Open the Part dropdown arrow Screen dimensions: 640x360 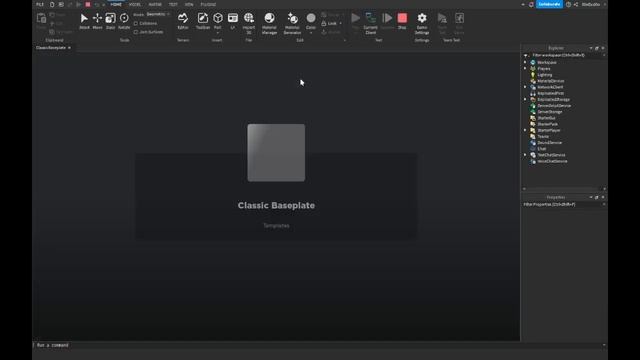pyautogui.click(x=218, y=33)
